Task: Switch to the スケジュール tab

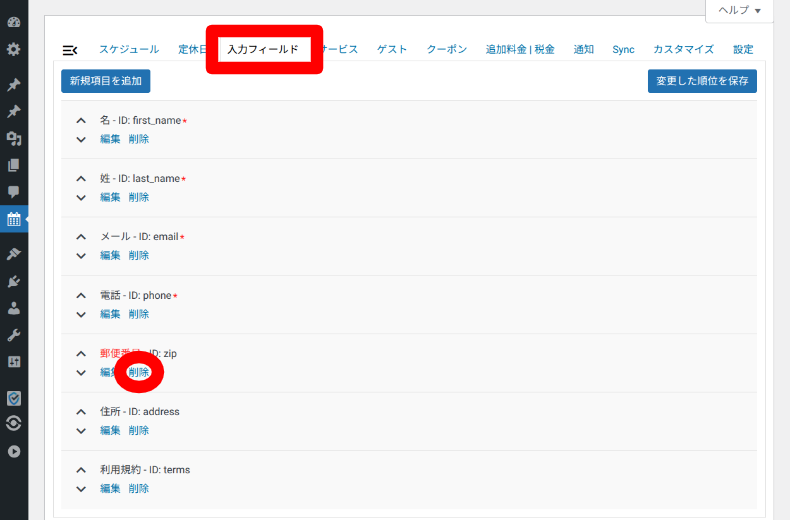Action: pyautogui.click(x=129, y=49)
